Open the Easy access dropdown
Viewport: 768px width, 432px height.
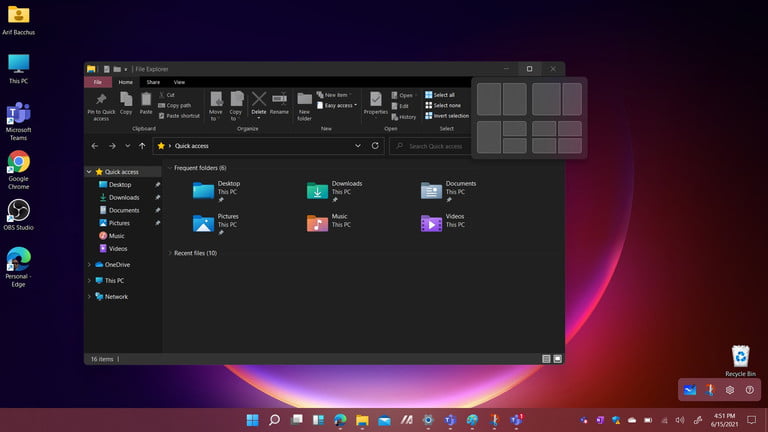(340, 105)
